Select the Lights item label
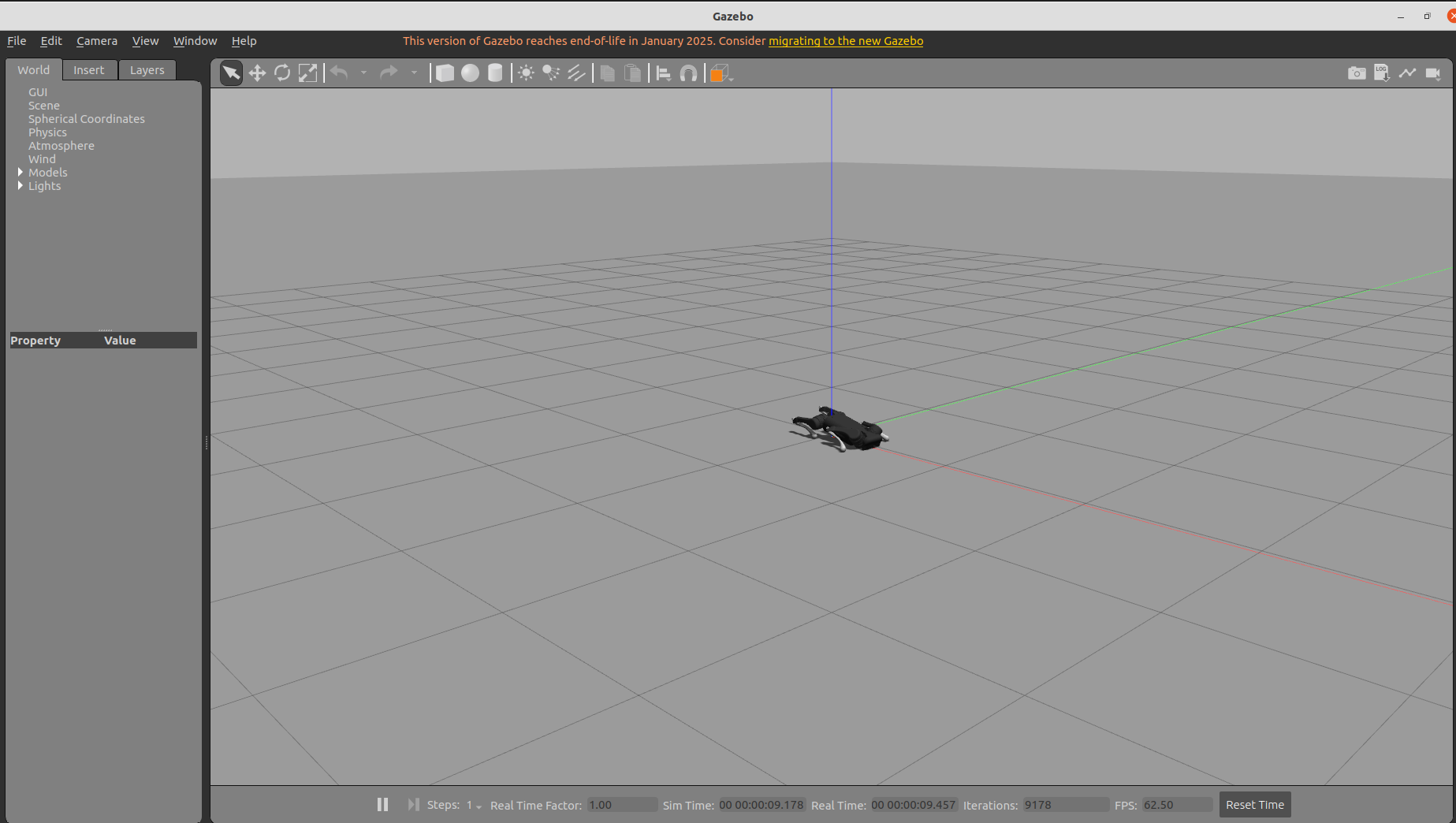The height and width of the screenshot is (823, 1456). [44, 186]
